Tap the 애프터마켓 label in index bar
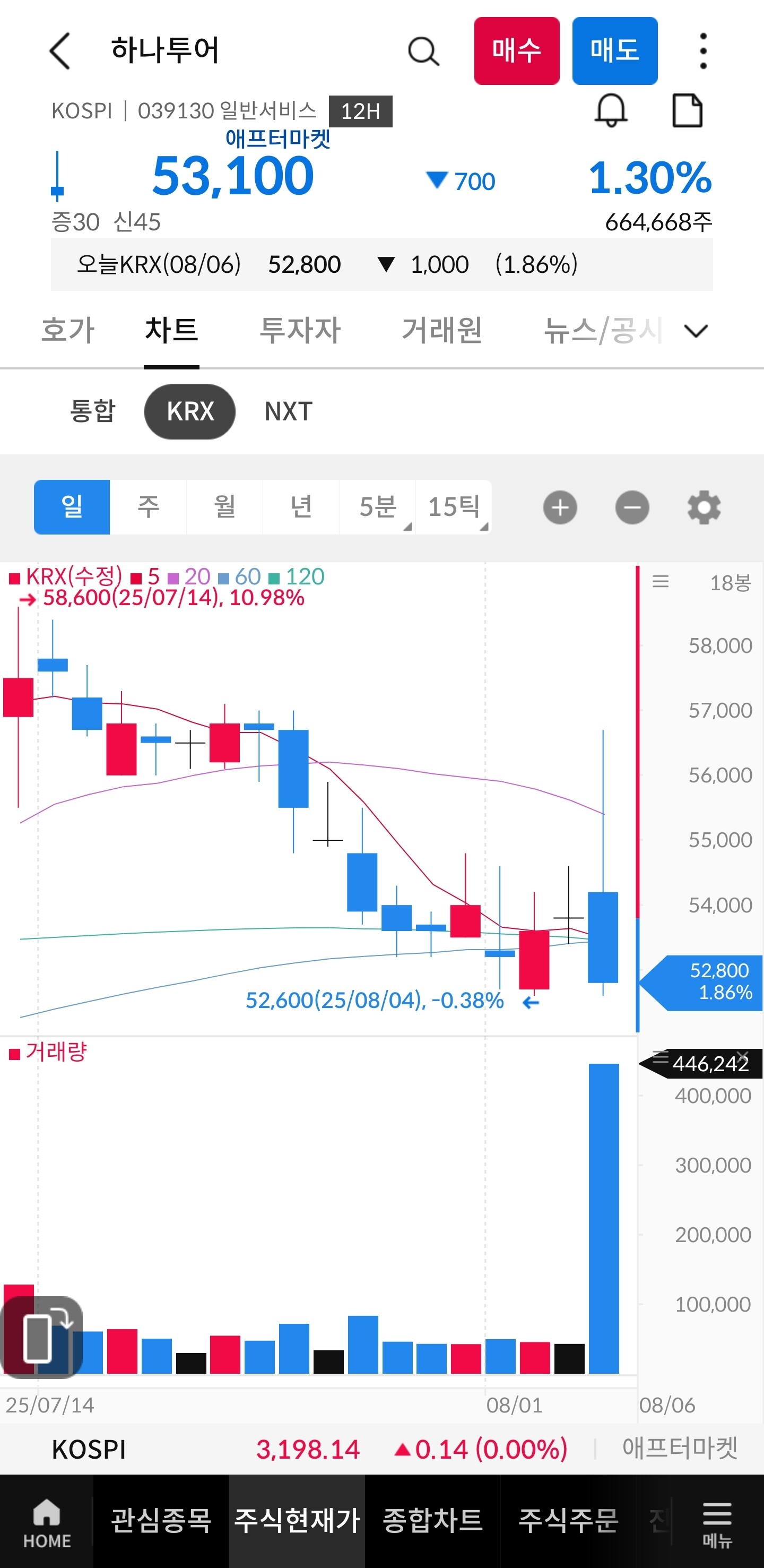This screenshot has height=1568, width=764. (680, 1448)
